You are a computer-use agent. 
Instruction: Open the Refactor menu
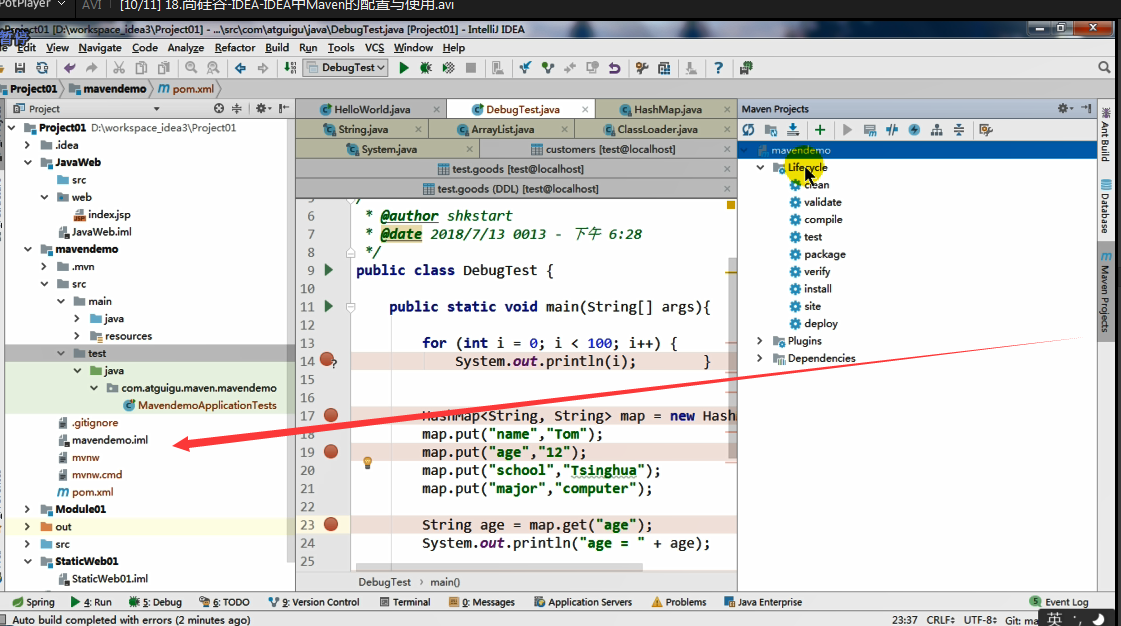click(x=234, y=48)
